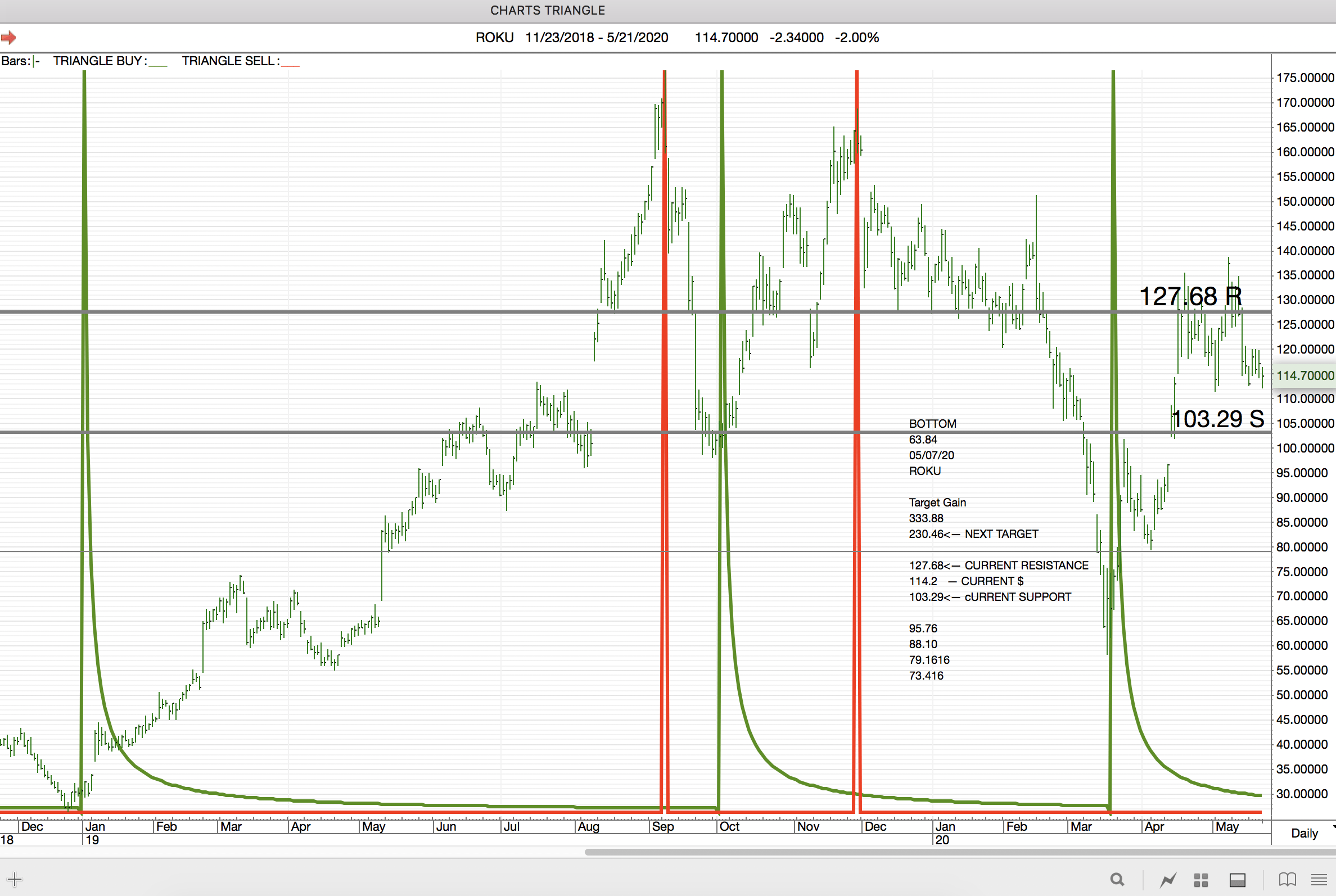The height and width of the screenshot is (896, 1336).
Task: Click the red arrow icon next to ROKU header
Action: 8,38
